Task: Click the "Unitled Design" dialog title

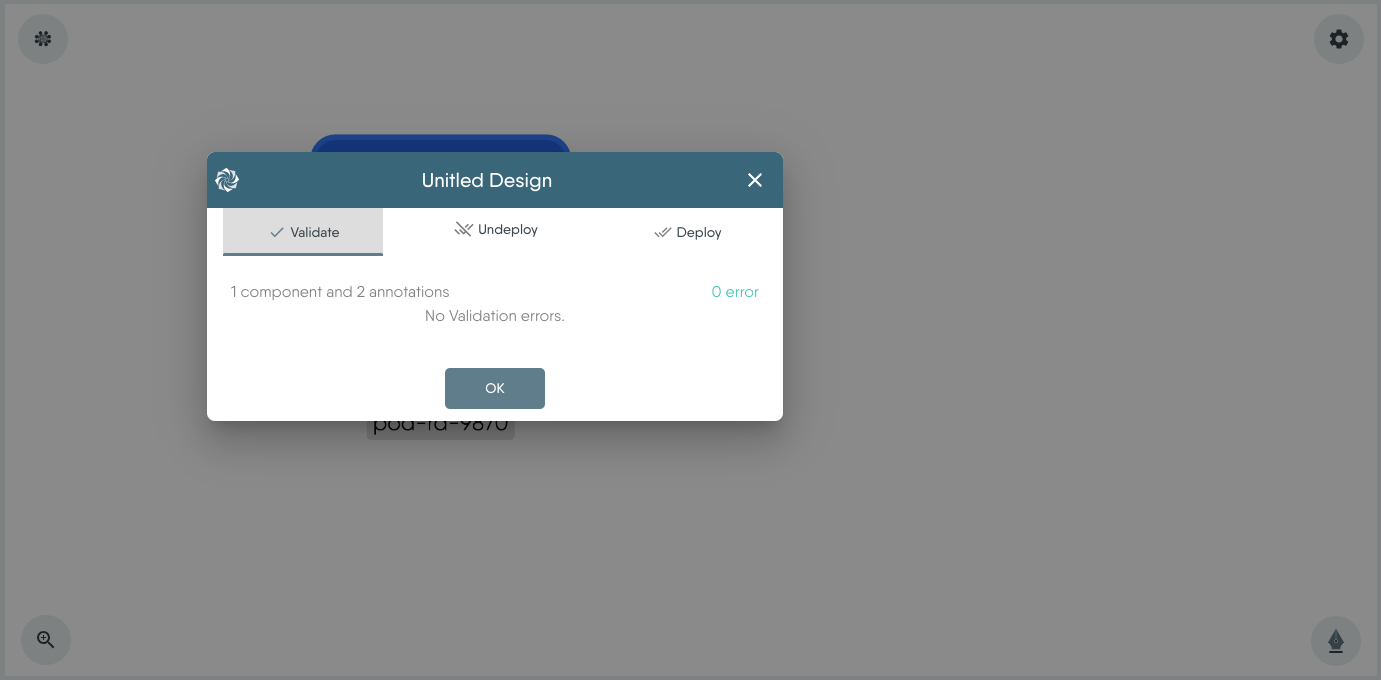Action: tap(486, 181)
